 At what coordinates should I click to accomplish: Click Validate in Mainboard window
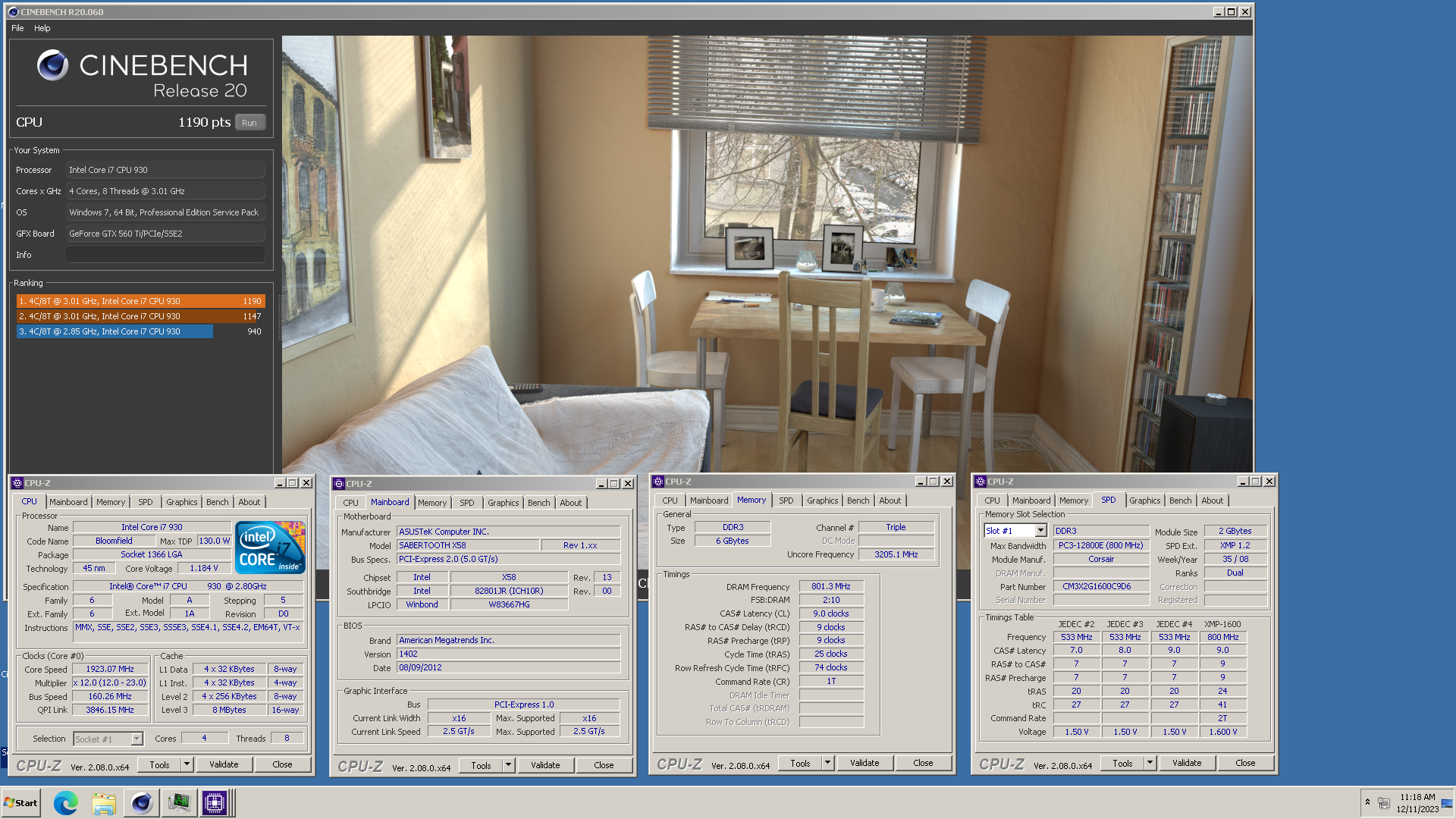(x=545, y=766)
